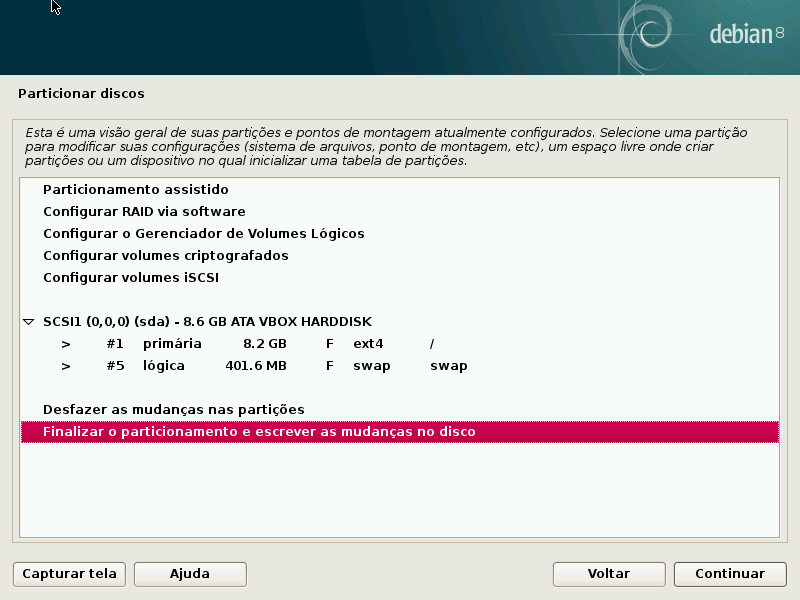Click the arrow beside partition #1
This screenshot has width=800, height=600.
pyautogui.click(x=66, y=344)
